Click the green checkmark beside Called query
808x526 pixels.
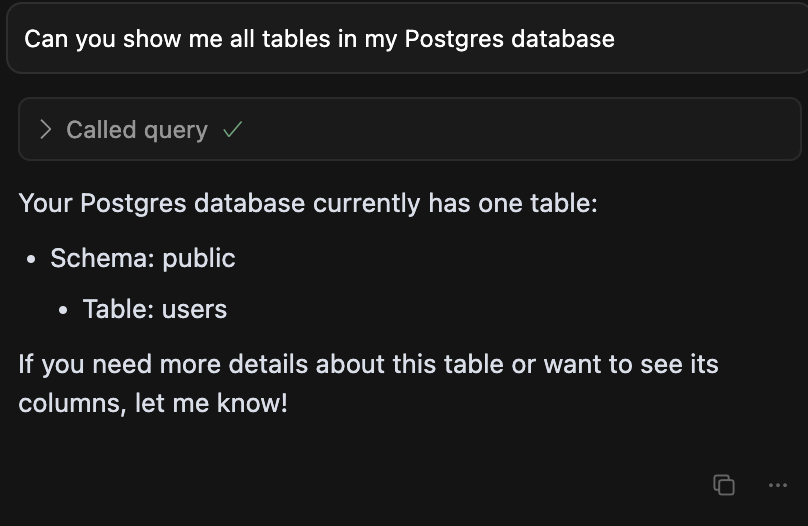click(232, 129)
